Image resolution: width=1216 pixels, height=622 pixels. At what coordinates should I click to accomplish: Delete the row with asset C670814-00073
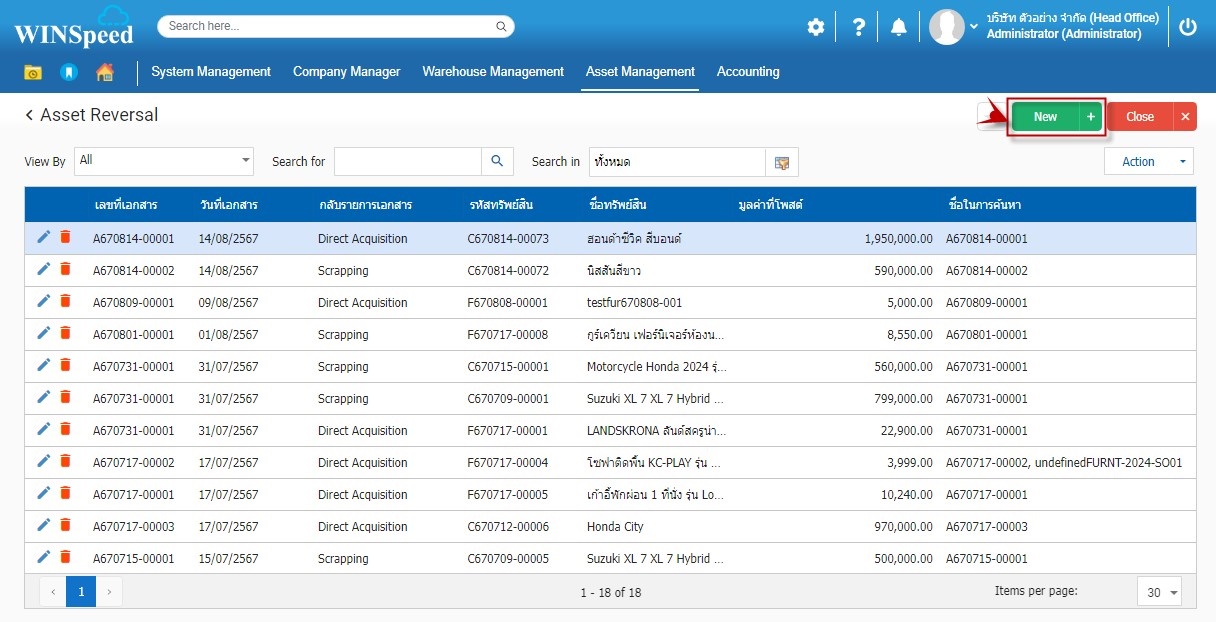tap(65, 237)
